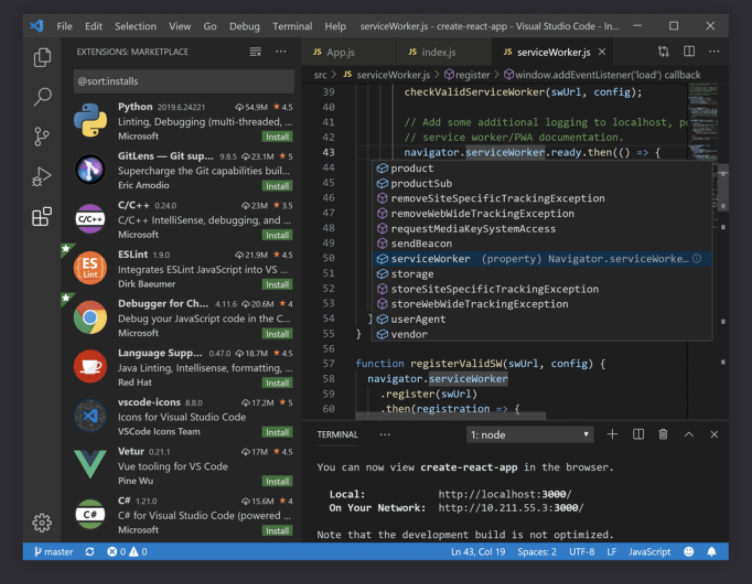The image size is (752, 584).
Task: Open the Go menu
Action: pyautogui.click(x=210, y=26)
